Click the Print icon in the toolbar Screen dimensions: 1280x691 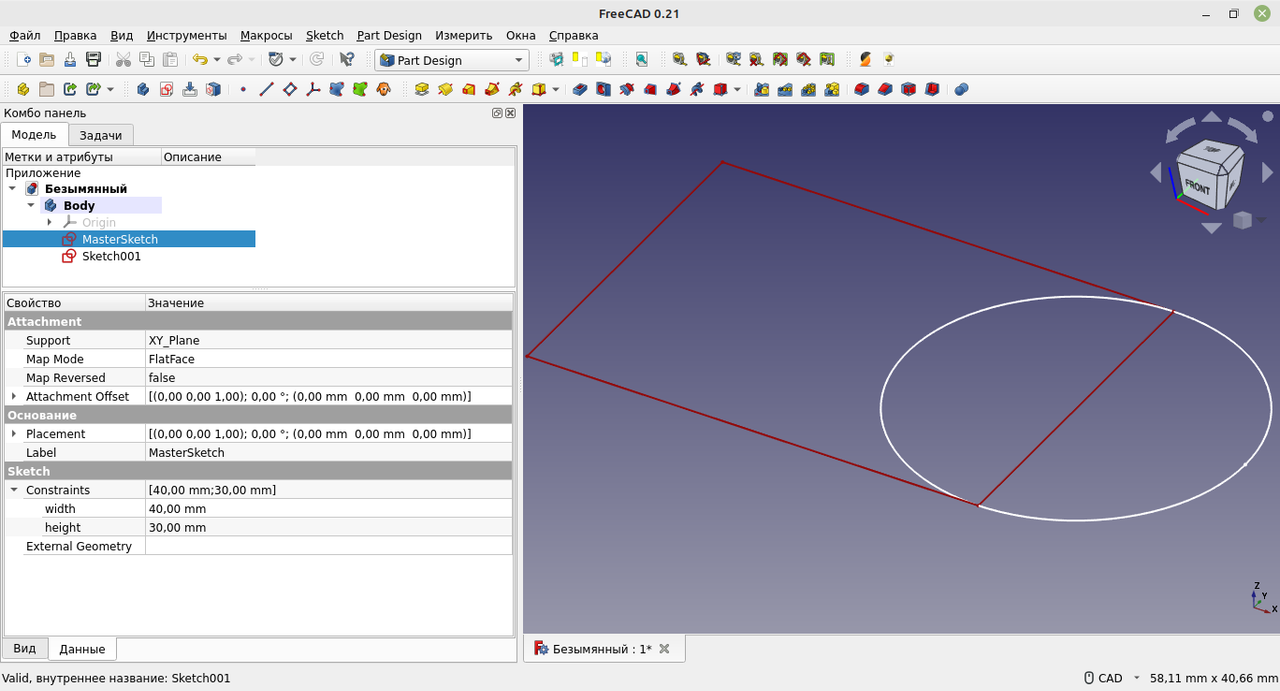coord(93,60)
